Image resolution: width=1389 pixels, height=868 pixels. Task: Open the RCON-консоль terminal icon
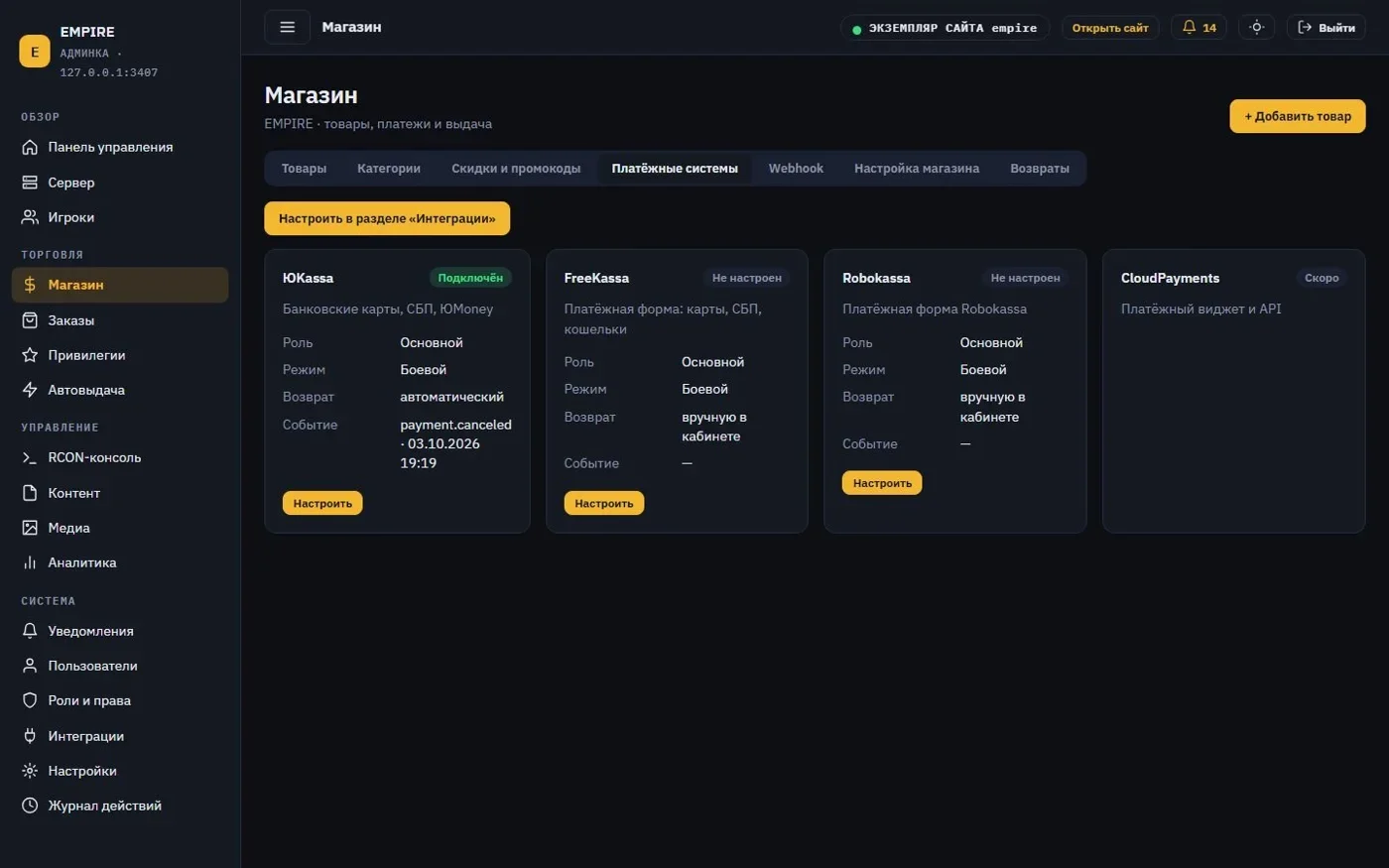click(30, 457)
